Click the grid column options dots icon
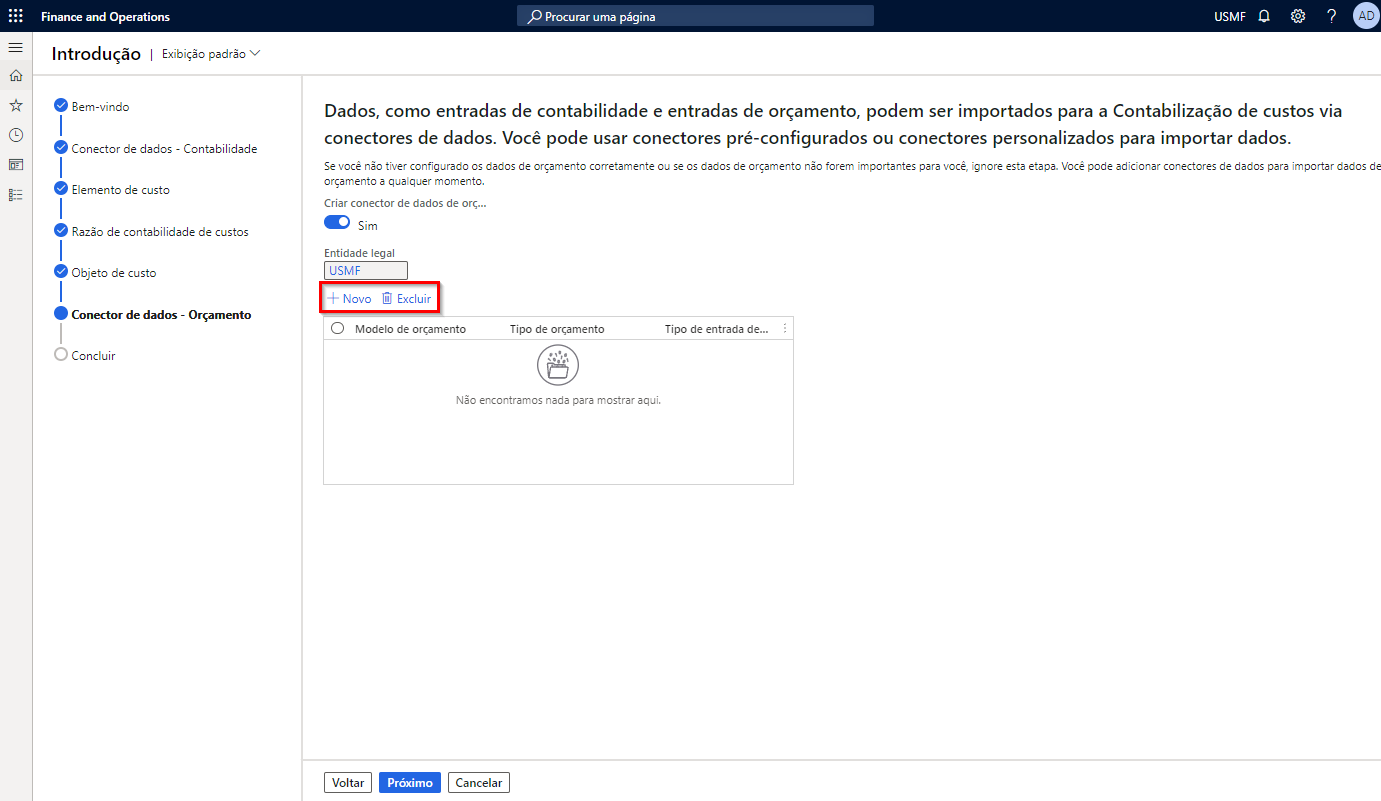Viewport: 1381px width, 801px height. click(x=784, y=328)
